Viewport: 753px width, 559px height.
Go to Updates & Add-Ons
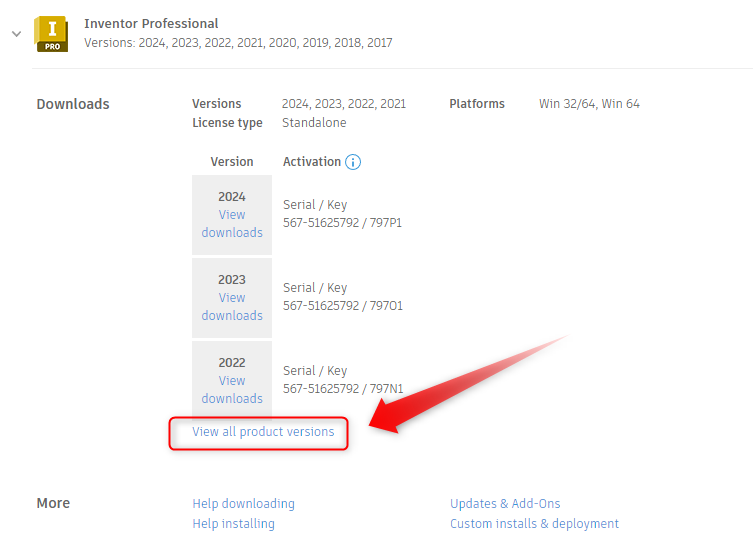[505, 504]
